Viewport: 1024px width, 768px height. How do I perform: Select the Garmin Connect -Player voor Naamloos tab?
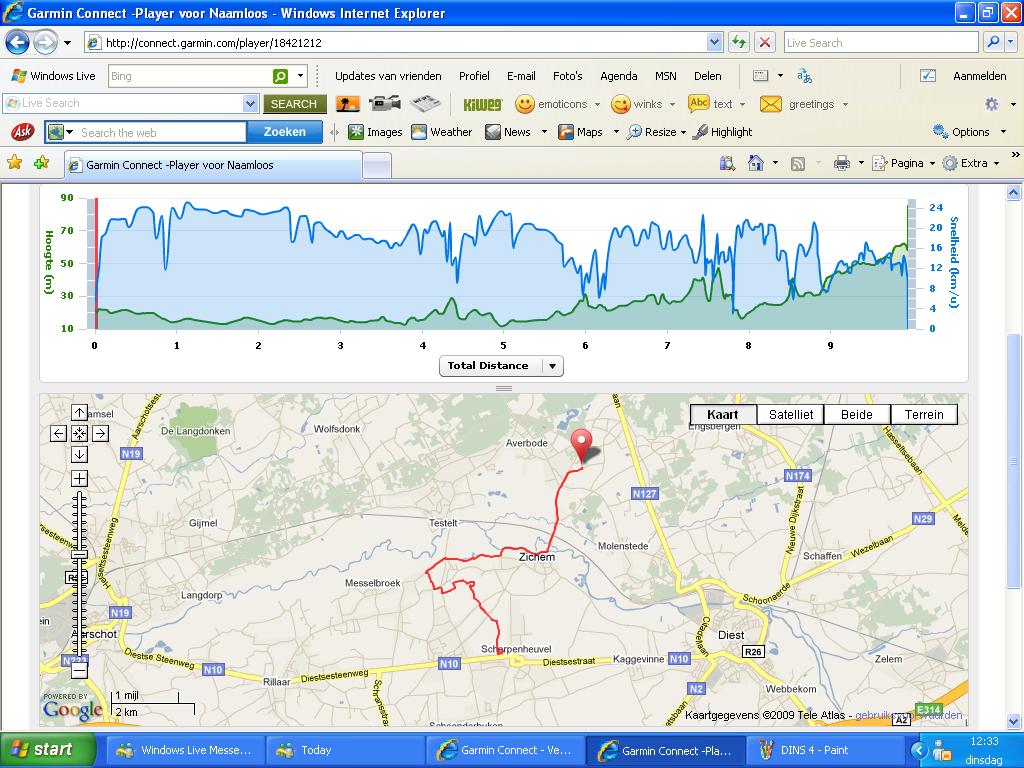click(214, 165)
